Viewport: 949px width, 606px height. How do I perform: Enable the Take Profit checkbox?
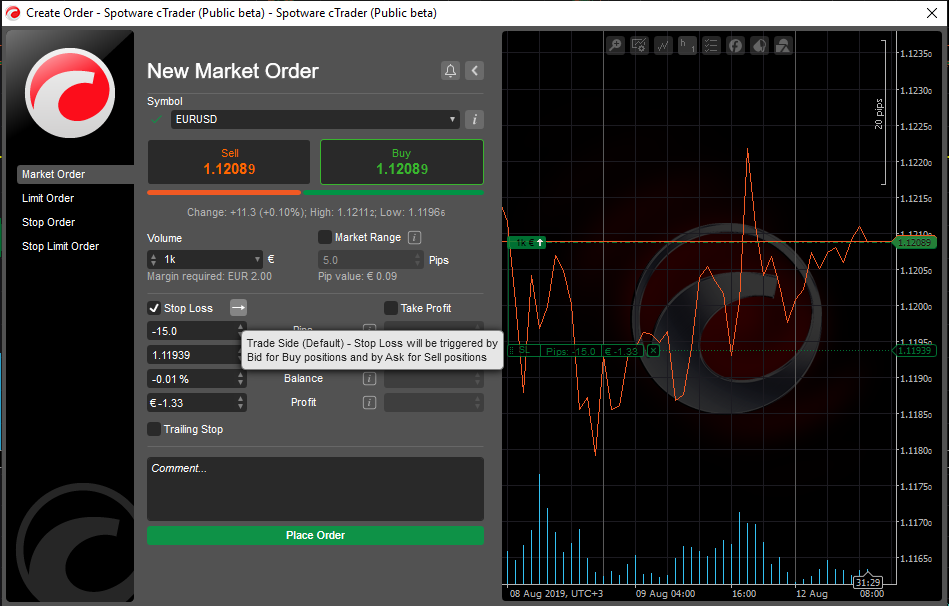pos(391,308)
